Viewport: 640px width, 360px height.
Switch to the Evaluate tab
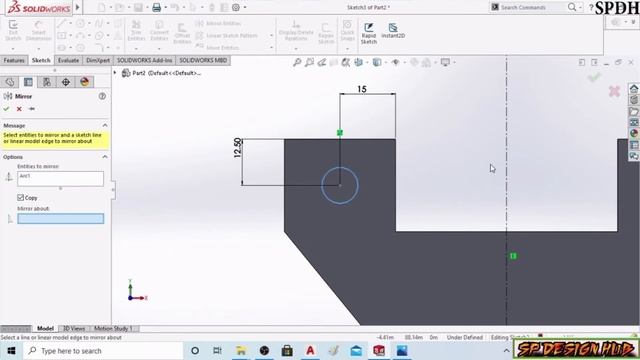pos(68,60)
